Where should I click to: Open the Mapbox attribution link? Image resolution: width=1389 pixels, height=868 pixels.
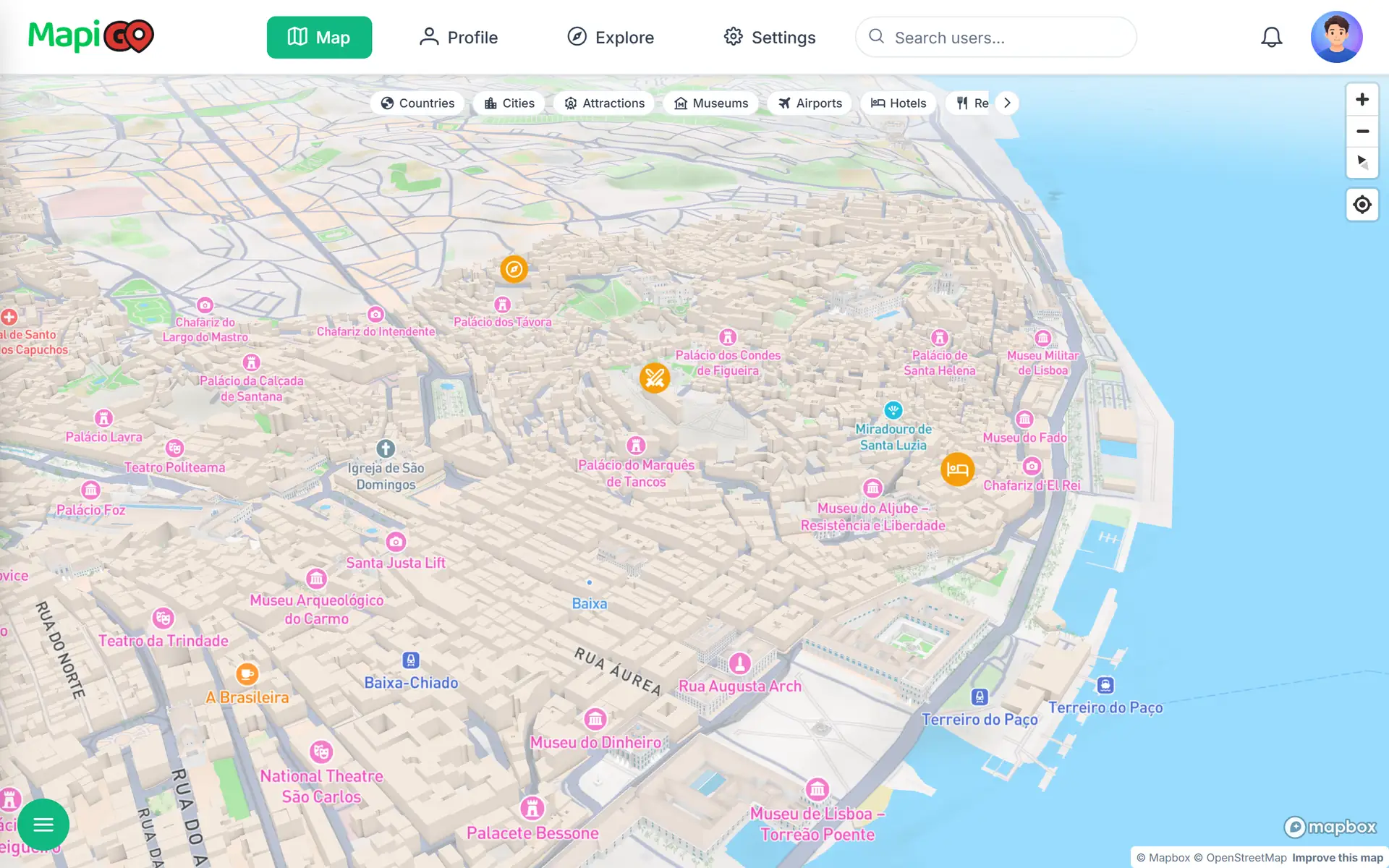tap(1163, 858)
